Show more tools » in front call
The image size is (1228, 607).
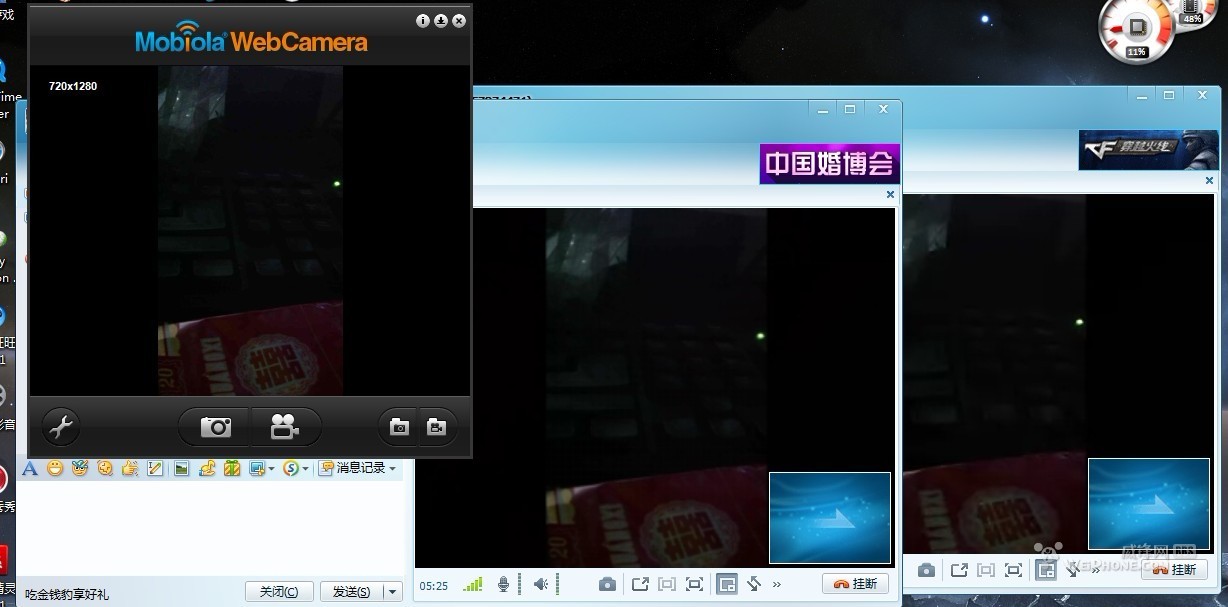[x=777, y=584]
